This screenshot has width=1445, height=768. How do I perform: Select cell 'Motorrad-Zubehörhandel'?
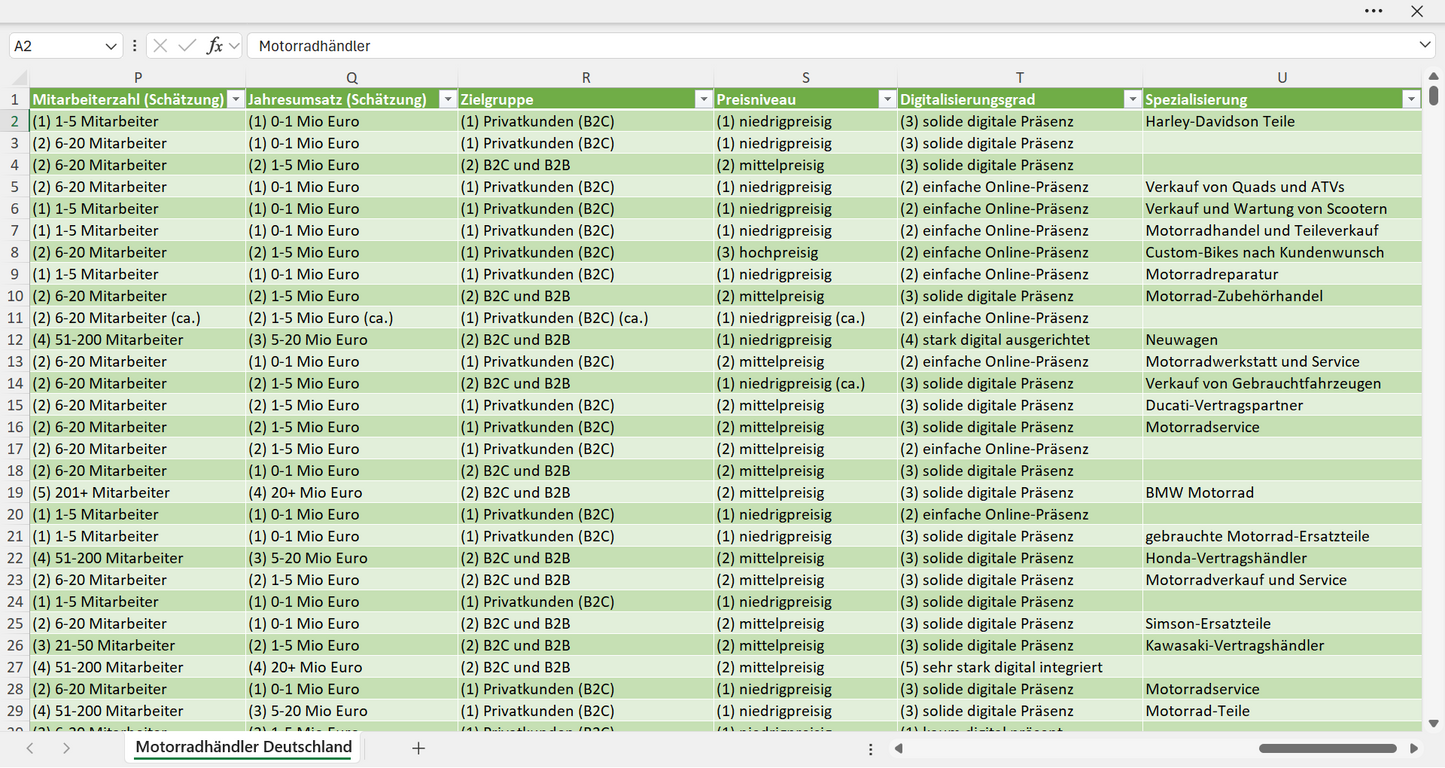[1282, 296]
